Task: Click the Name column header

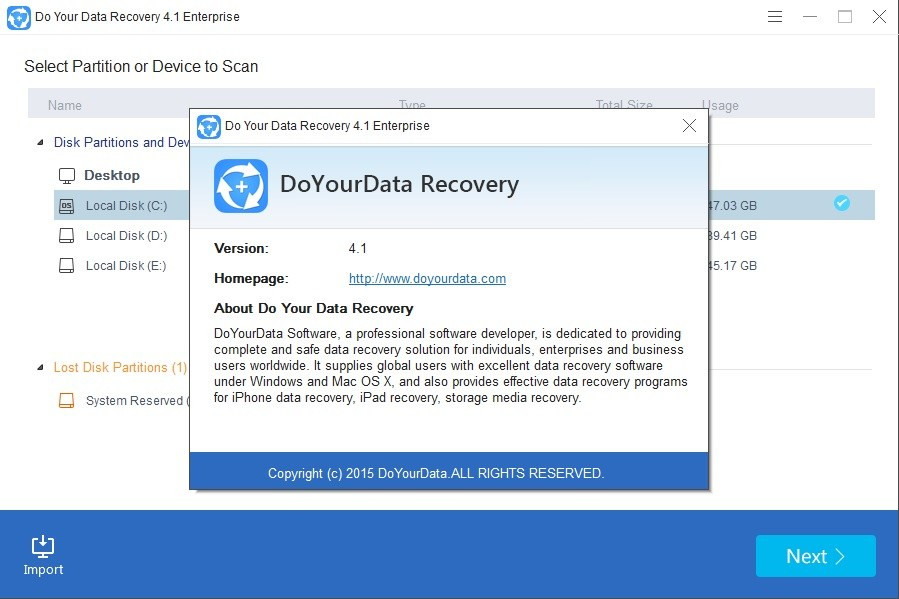Action: [65, 105]
